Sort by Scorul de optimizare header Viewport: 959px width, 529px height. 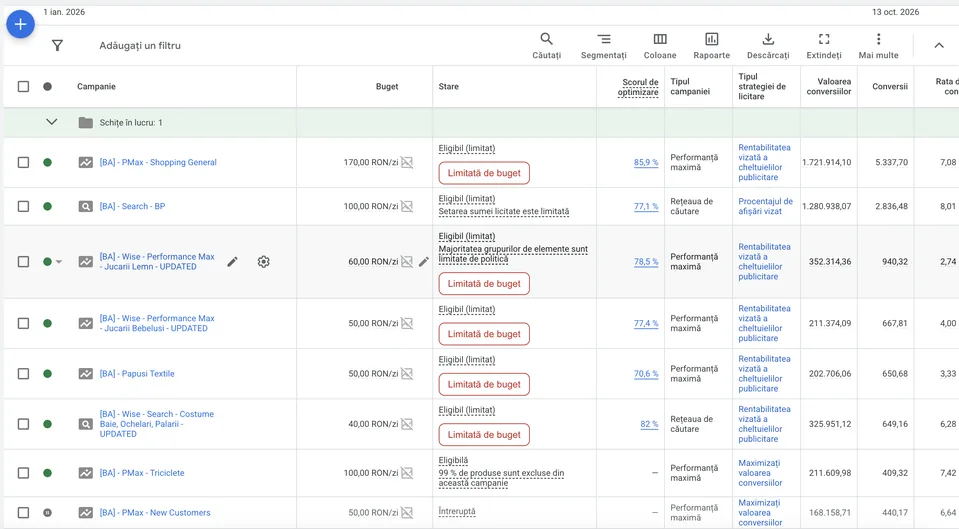[x=638, y=87]
